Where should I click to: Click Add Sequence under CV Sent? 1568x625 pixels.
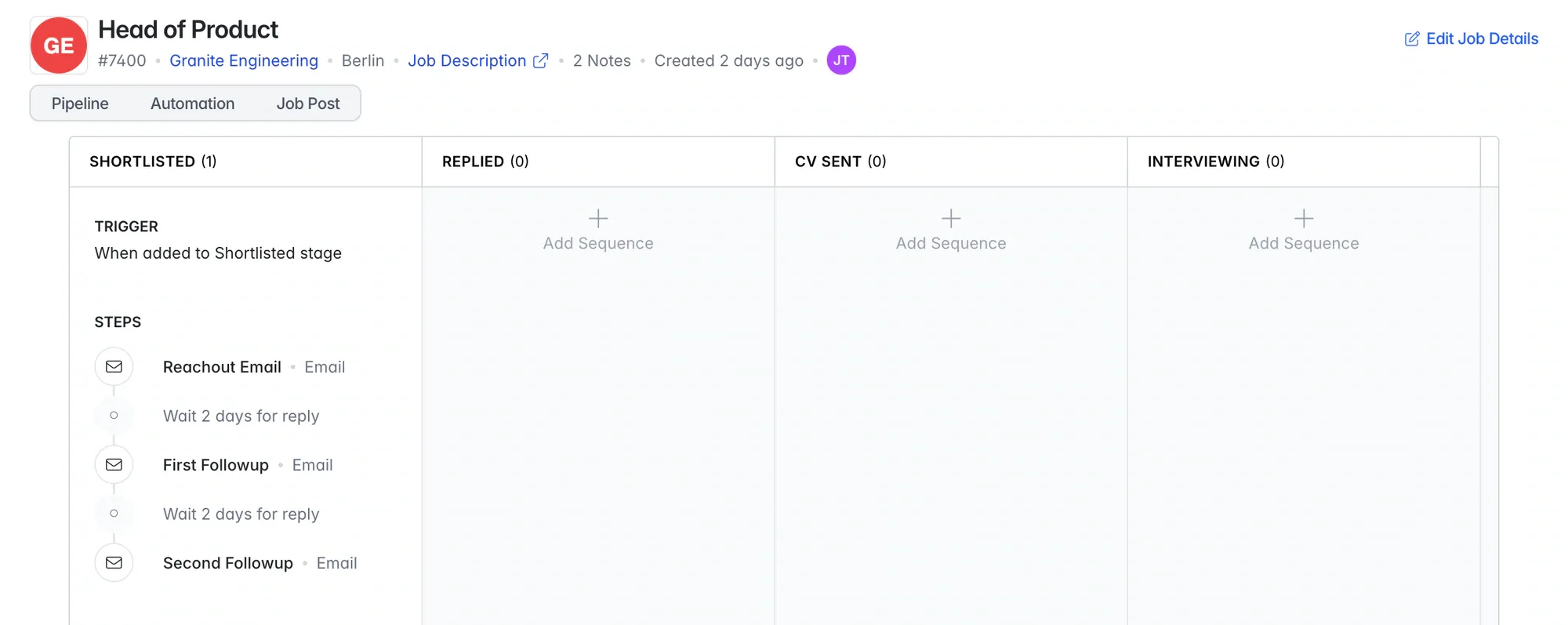951,243
